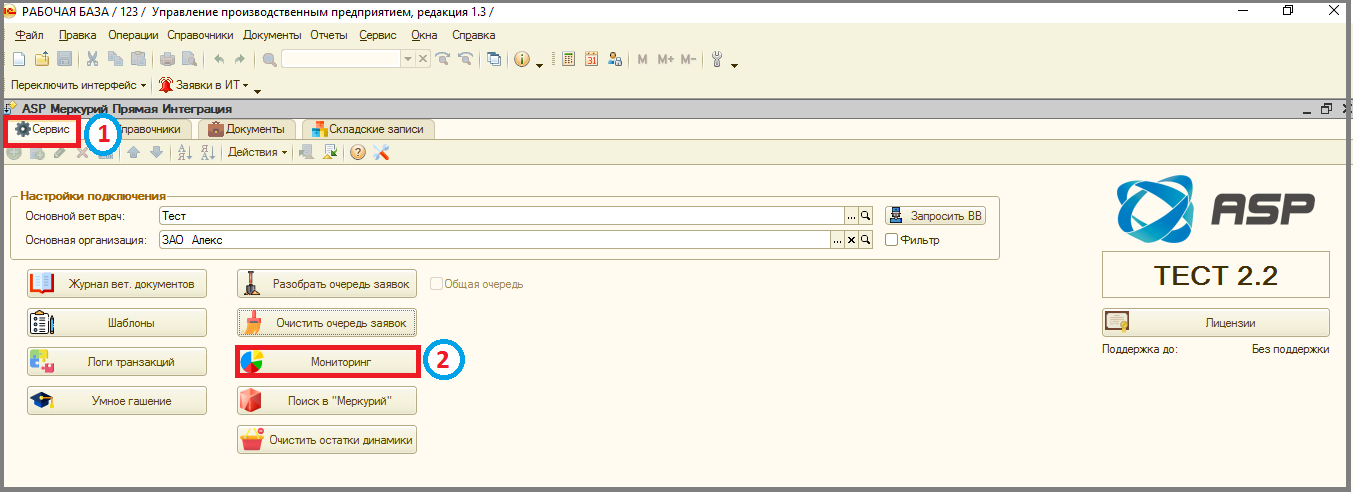Viewport: 1353px width, 492px height.
Task: Click Очистить остатки динамики button
Action: coord(327,440)
